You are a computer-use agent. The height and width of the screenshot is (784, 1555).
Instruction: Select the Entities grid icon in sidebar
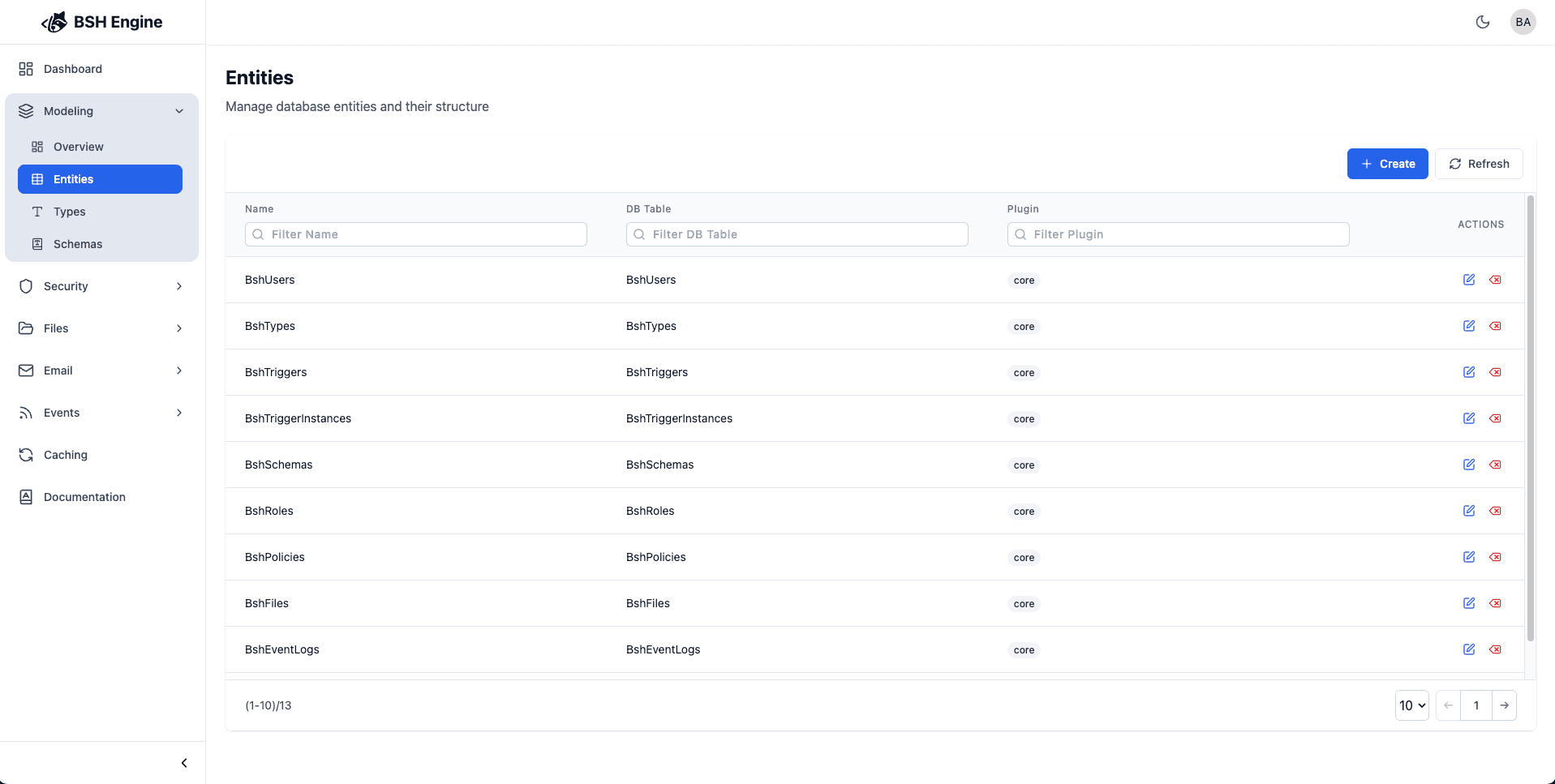click(x=37, y=178)
